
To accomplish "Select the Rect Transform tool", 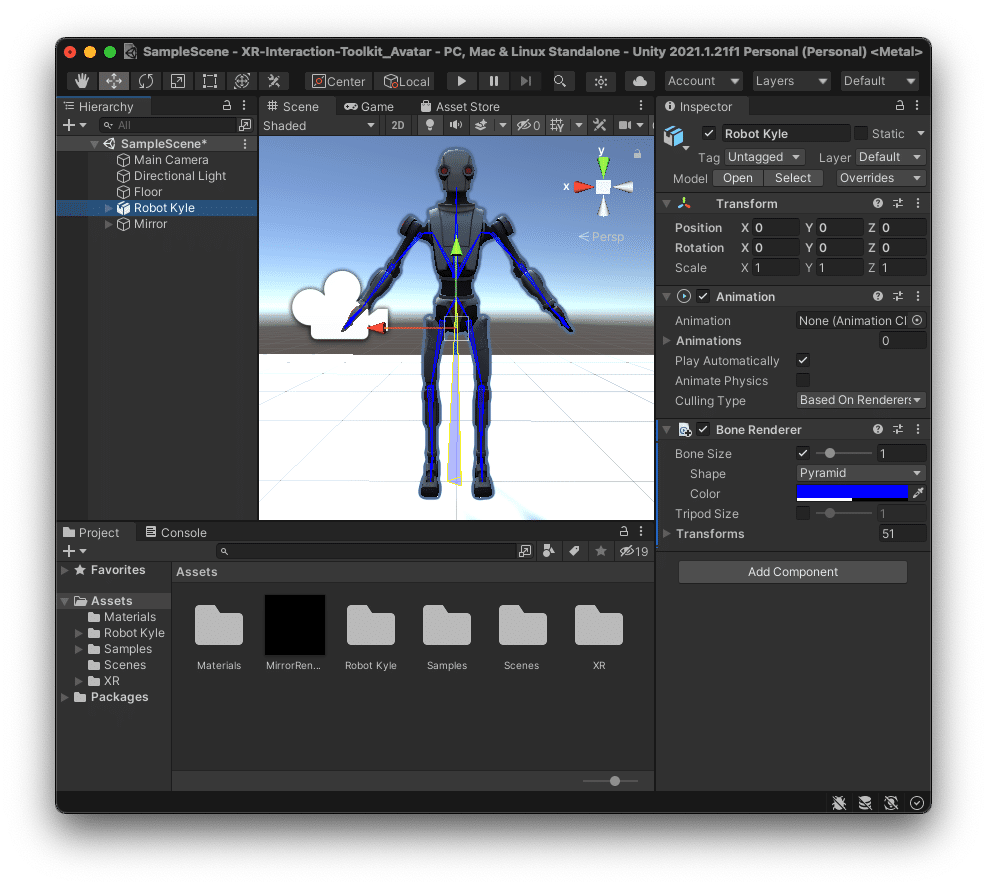I will [x=209, y=81].
